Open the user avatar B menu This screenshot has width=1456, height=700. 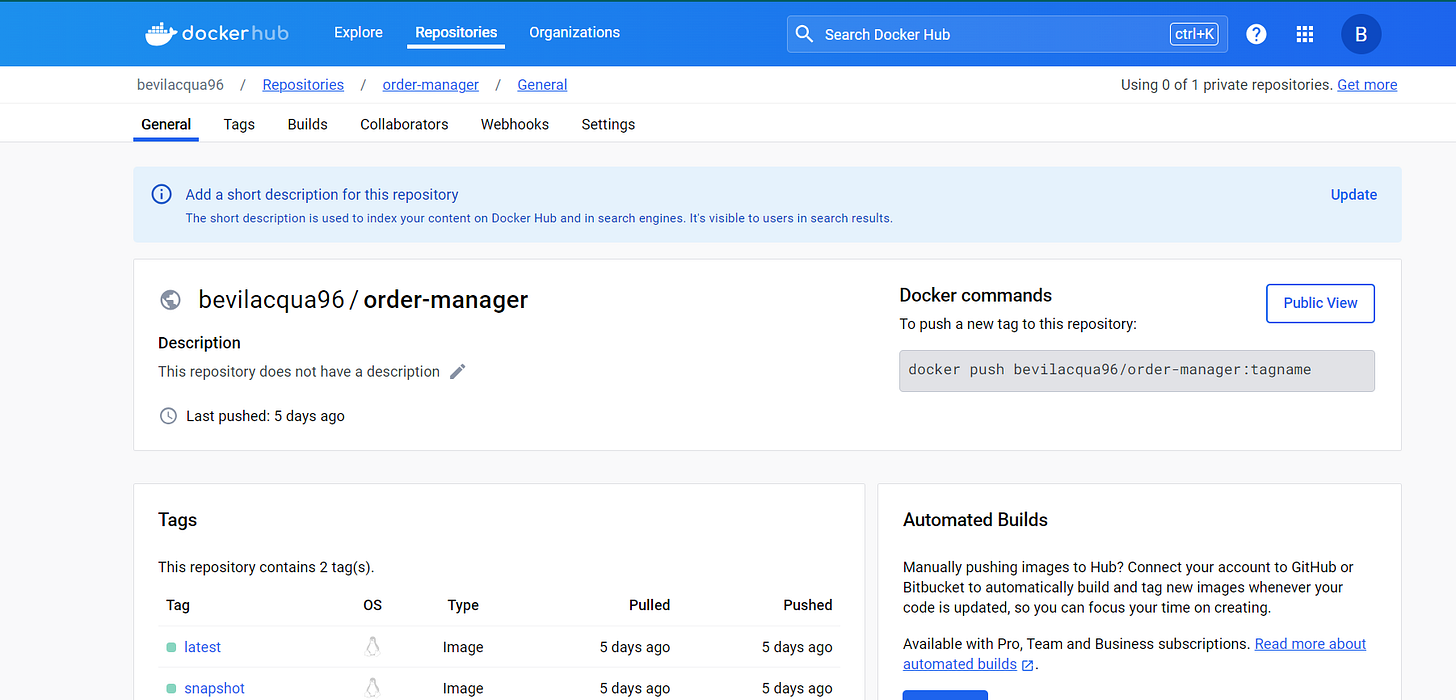pos(1361,34)
